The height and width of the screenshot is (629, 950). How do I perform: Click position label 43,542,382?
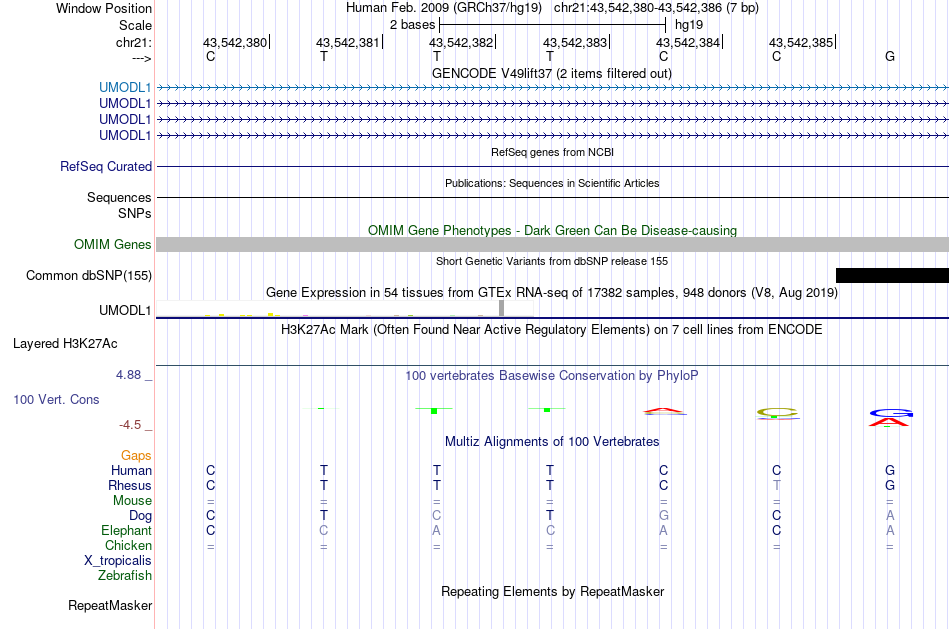pyautogui.click(x=461, y=42)
